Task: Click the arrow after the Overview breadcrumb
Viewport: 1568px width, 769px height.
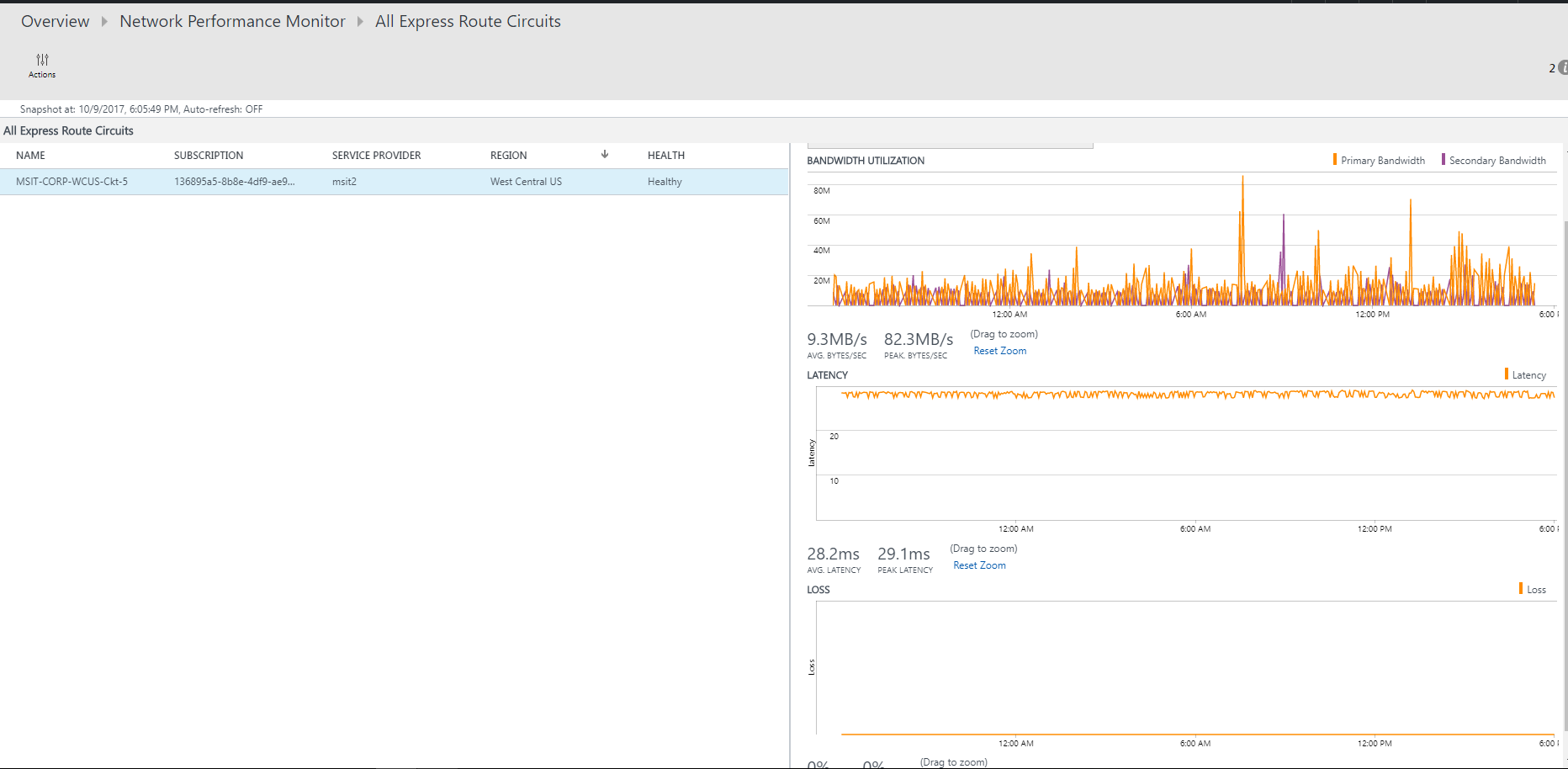Action: 104,22
